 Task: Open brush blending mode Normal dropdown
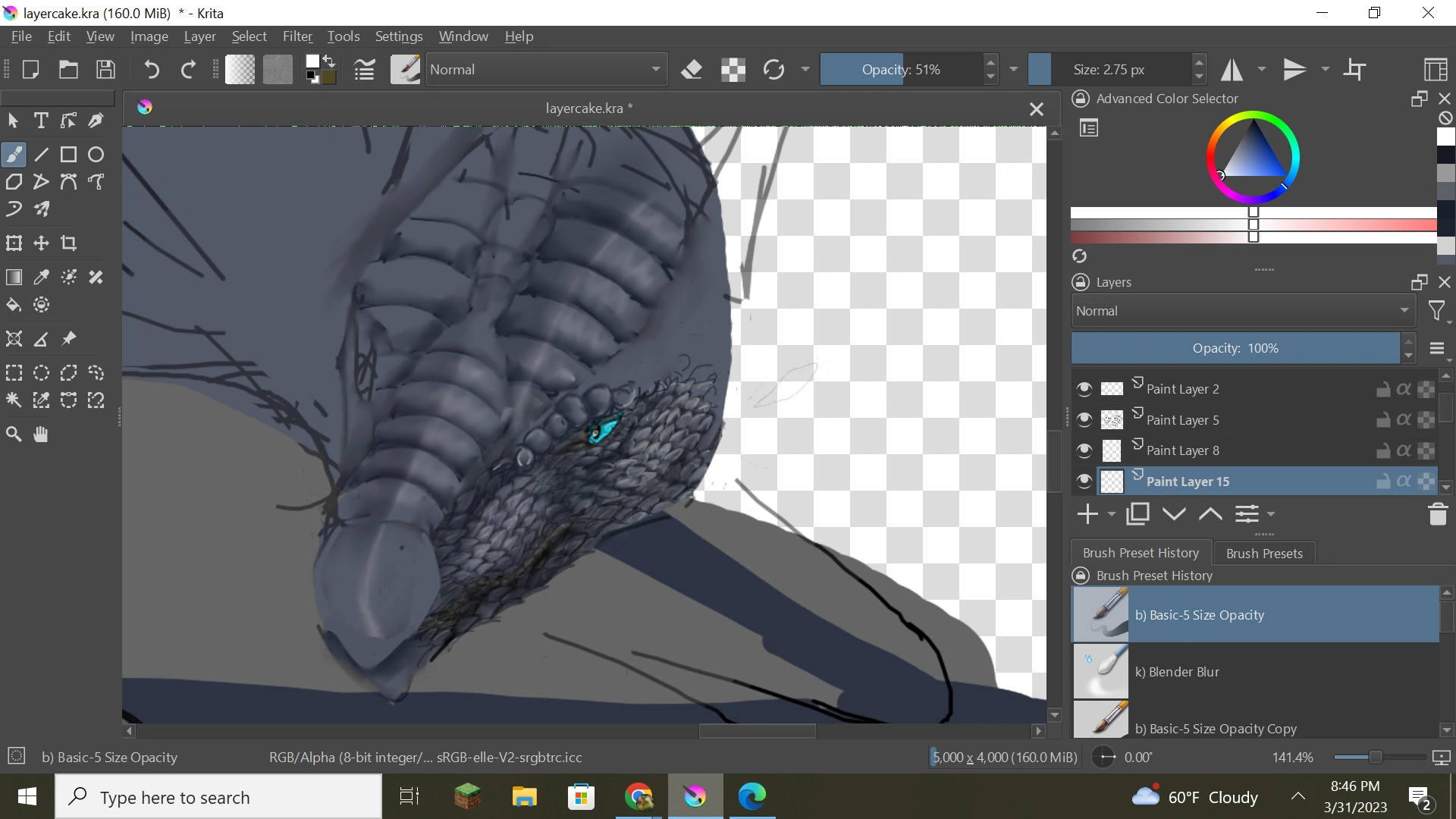546,70
